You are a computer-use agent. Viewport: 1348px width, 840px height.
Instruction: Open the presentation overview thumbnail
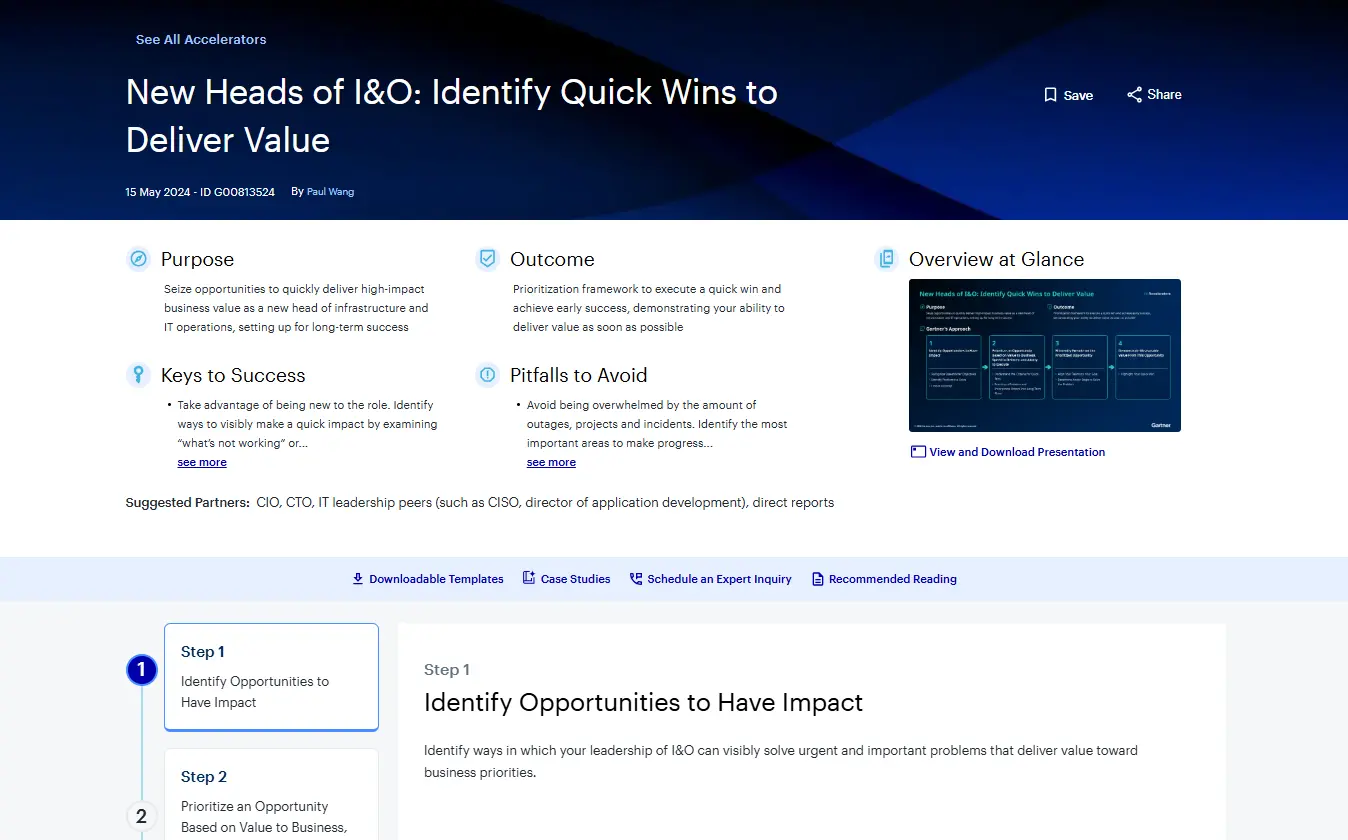point(1044,355)
